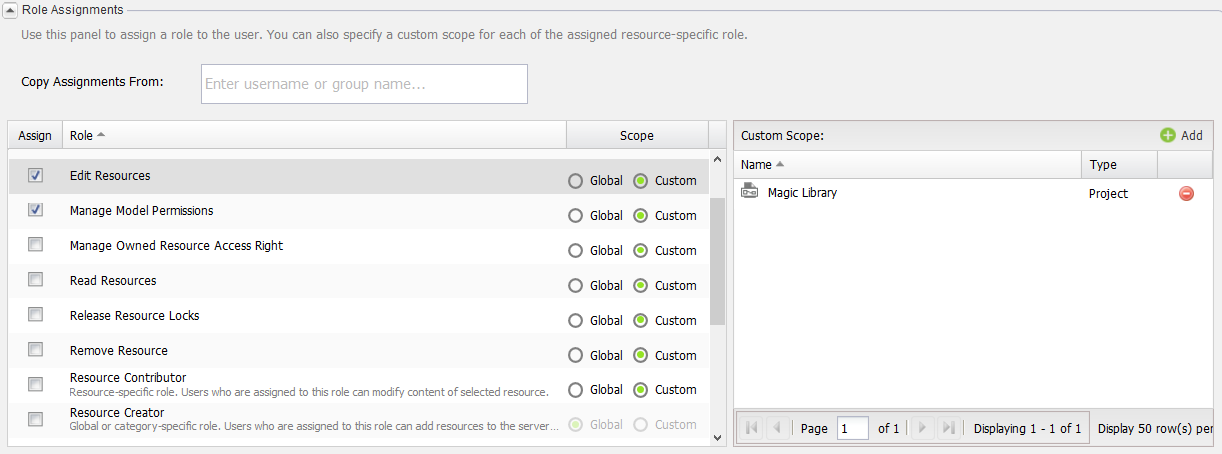This screenshot has height=454, width=1222.
Task: Click the page number field
Action: pyautogui.click(x=852, y=428)
